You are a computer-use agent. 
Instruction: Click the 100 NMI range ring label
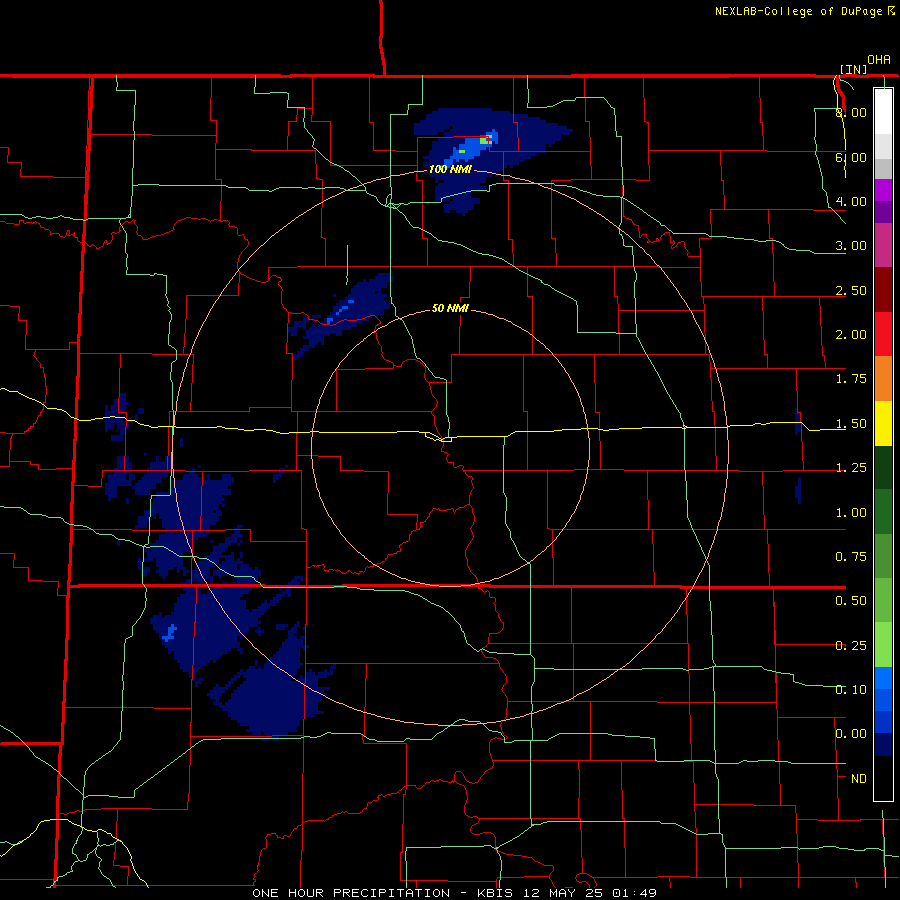coord(451,169)
